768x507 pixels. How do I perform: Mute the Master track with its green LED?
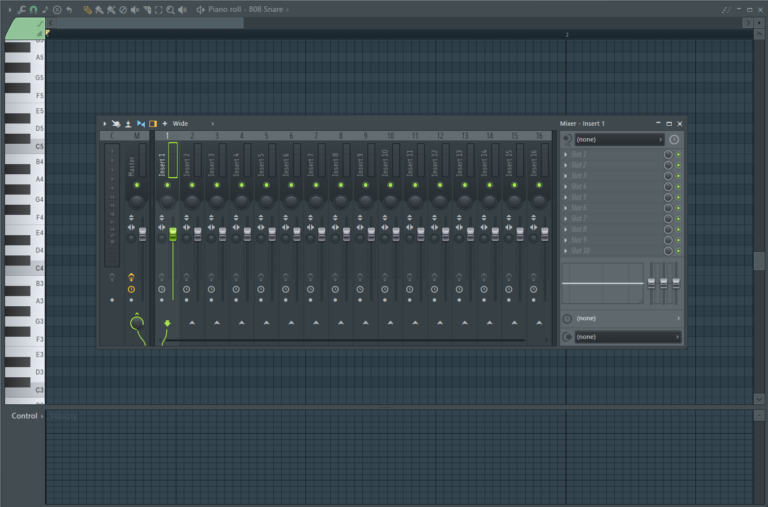coord(137,185)
